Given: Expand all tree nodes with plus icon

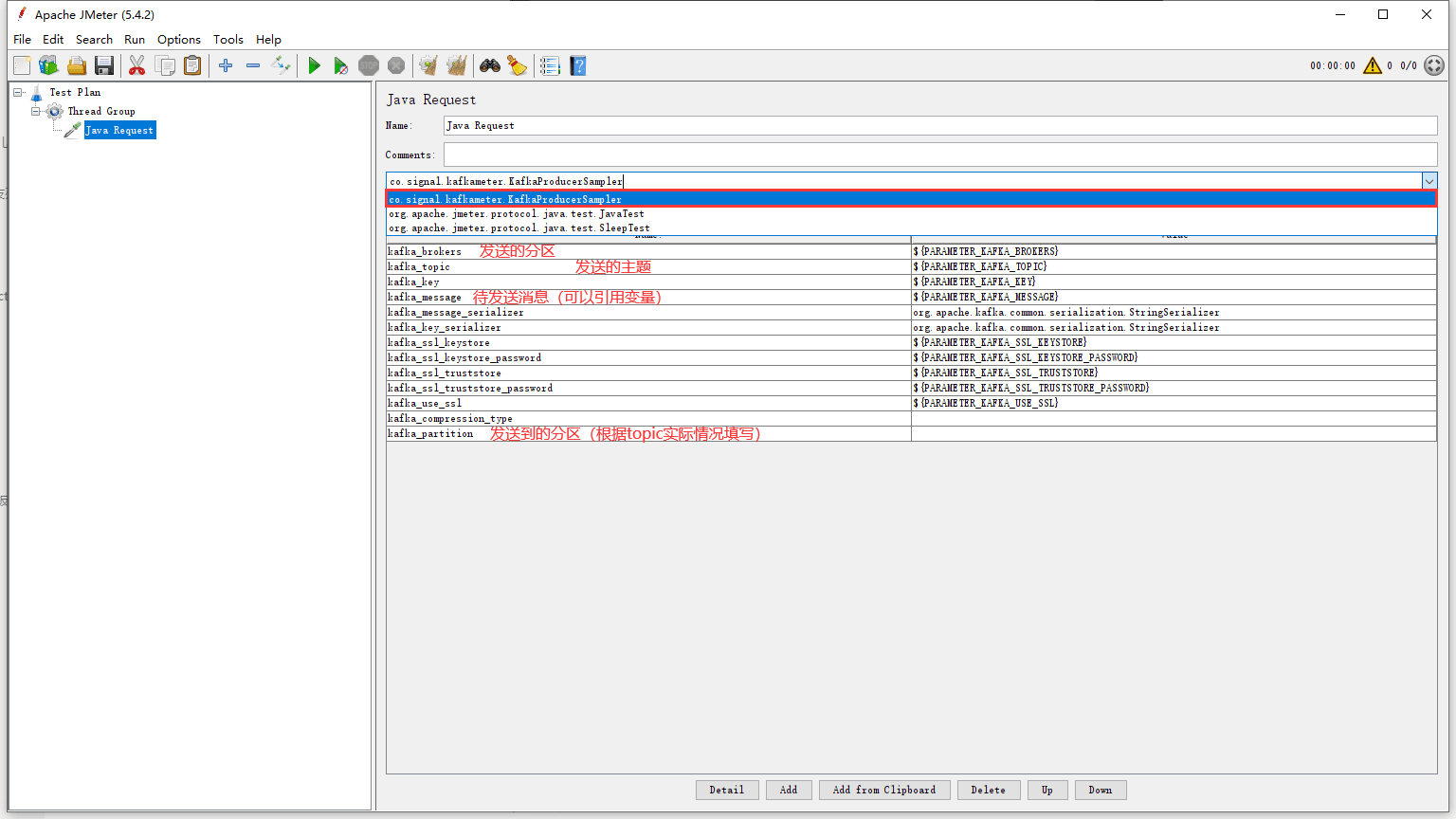Looking at the screenshot, I should coord(226,65).
